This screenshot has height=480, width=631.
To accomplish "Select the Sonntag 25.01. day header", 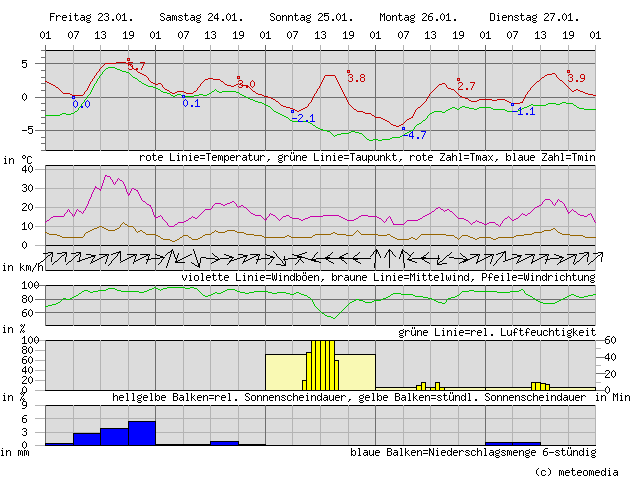I will pos(310,18).
